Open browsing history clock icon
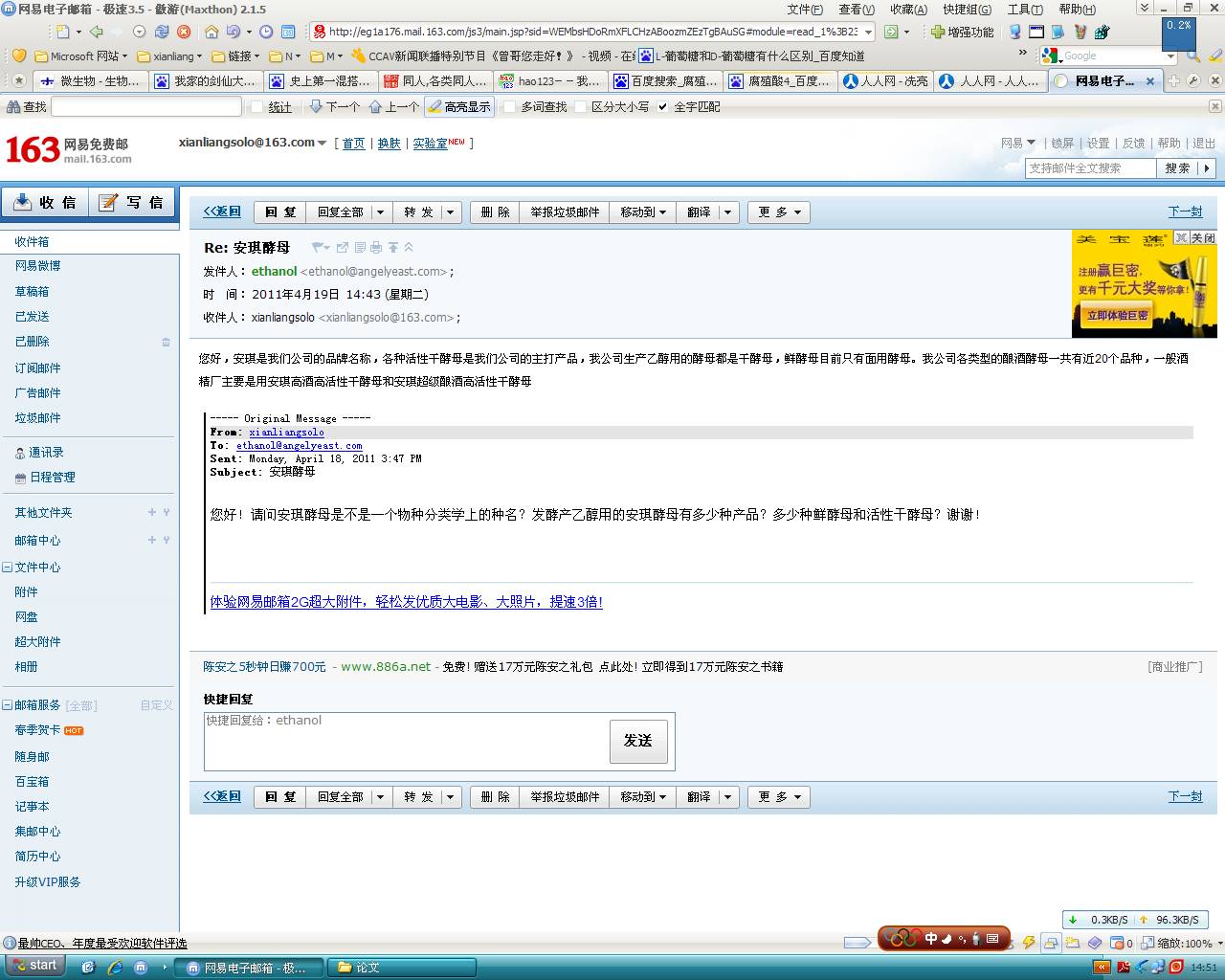Screen dimensions: 1225x980 point(266,32)
